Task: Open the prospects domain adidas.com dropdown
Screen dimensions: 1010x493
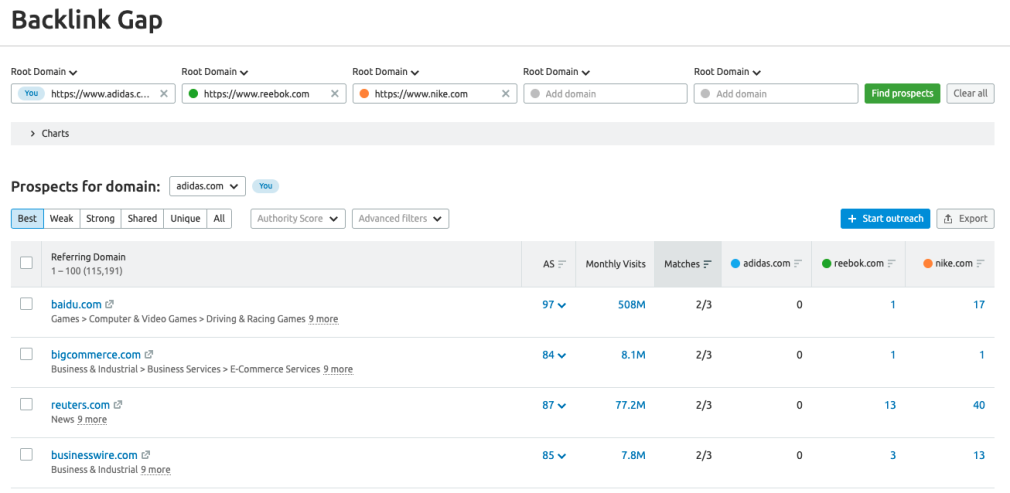Action: (207, 186)
